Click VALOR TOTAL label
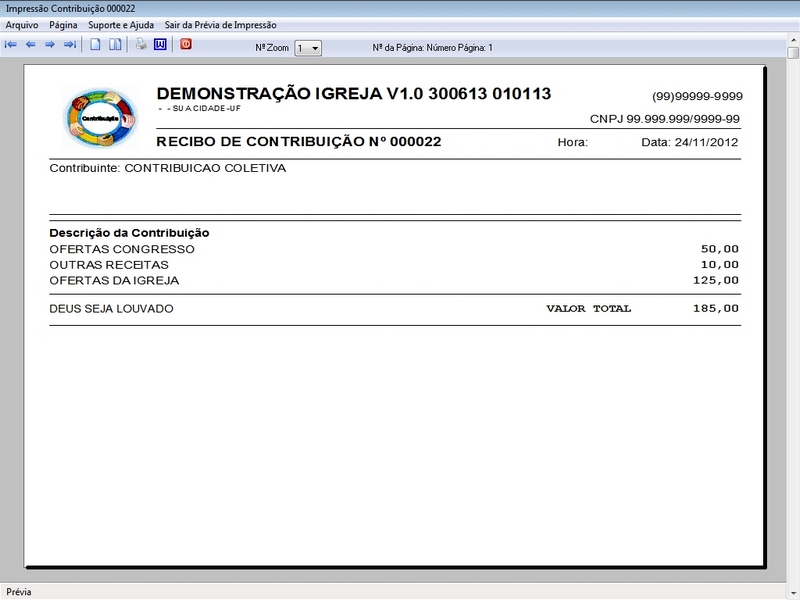Viewport: 800px width, 600px height. [x=589, y=309]
